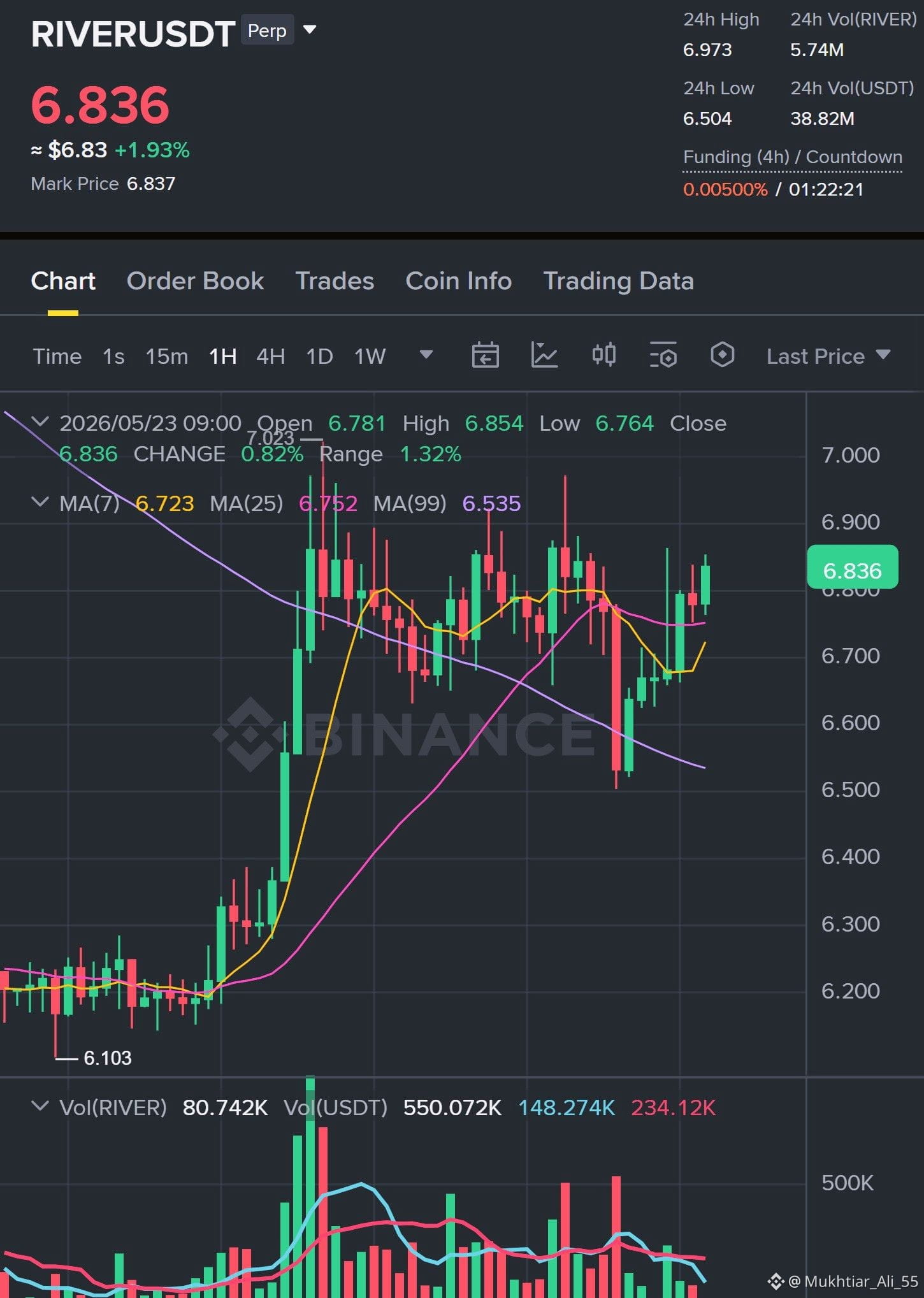Click the Funding (4h) / Countdown label

tap(793, 157)
